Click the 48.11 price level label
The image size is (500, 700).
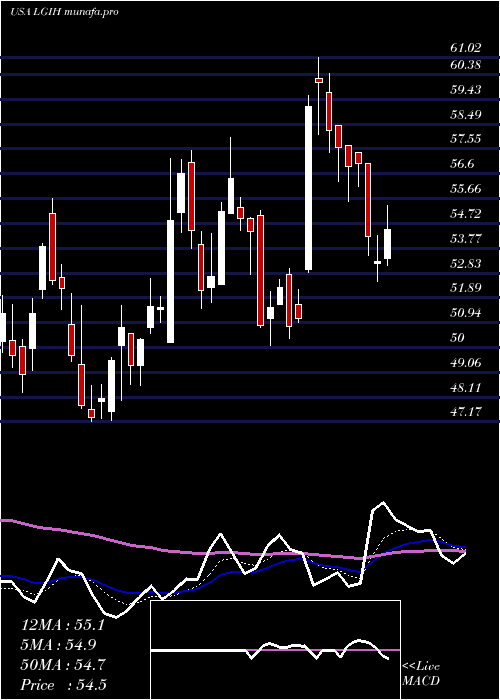coord(466,388)
